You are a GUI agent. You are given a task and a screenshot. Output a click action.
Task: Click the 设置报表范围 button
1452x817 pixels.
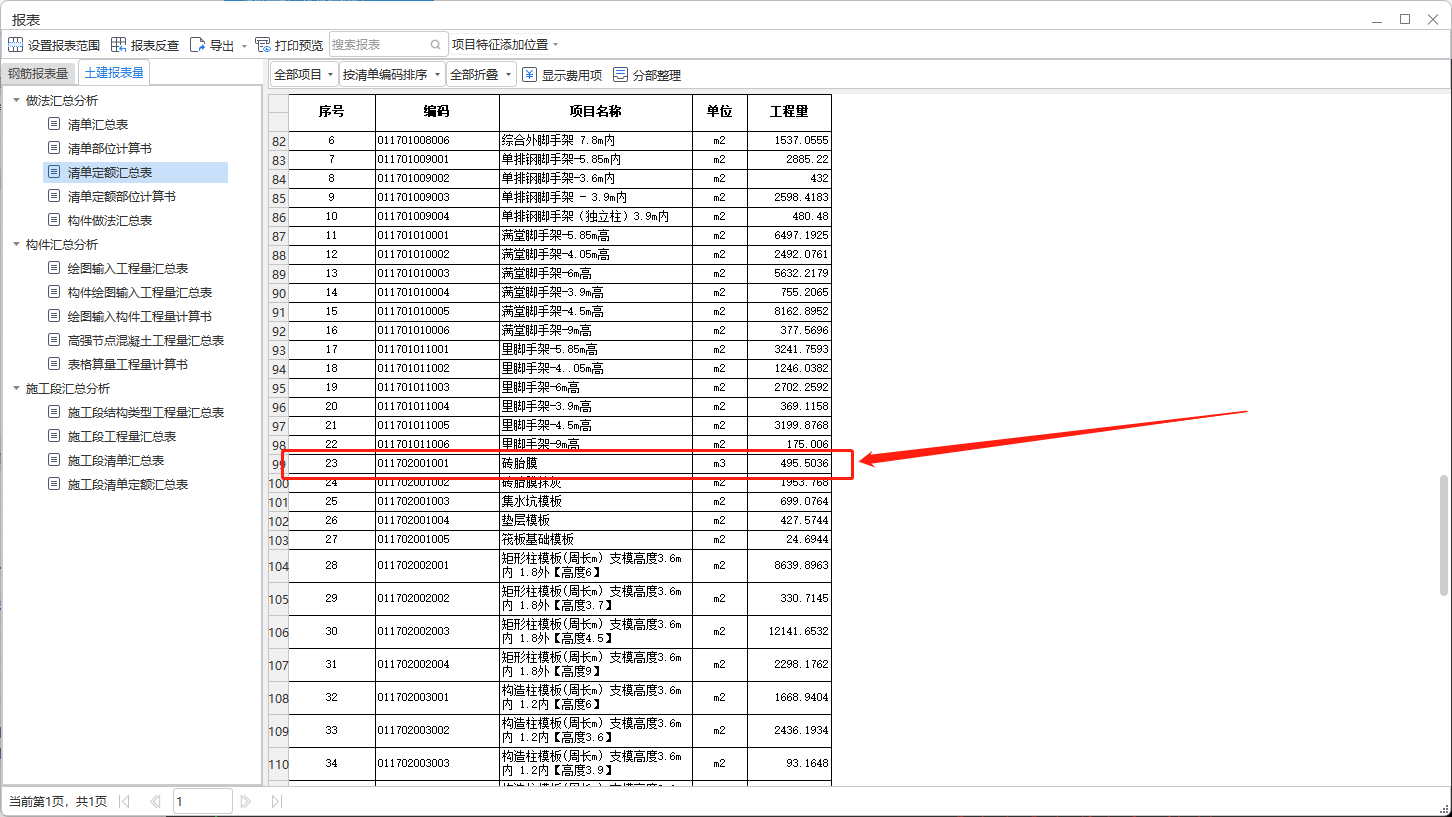click(x=54, y=45)
